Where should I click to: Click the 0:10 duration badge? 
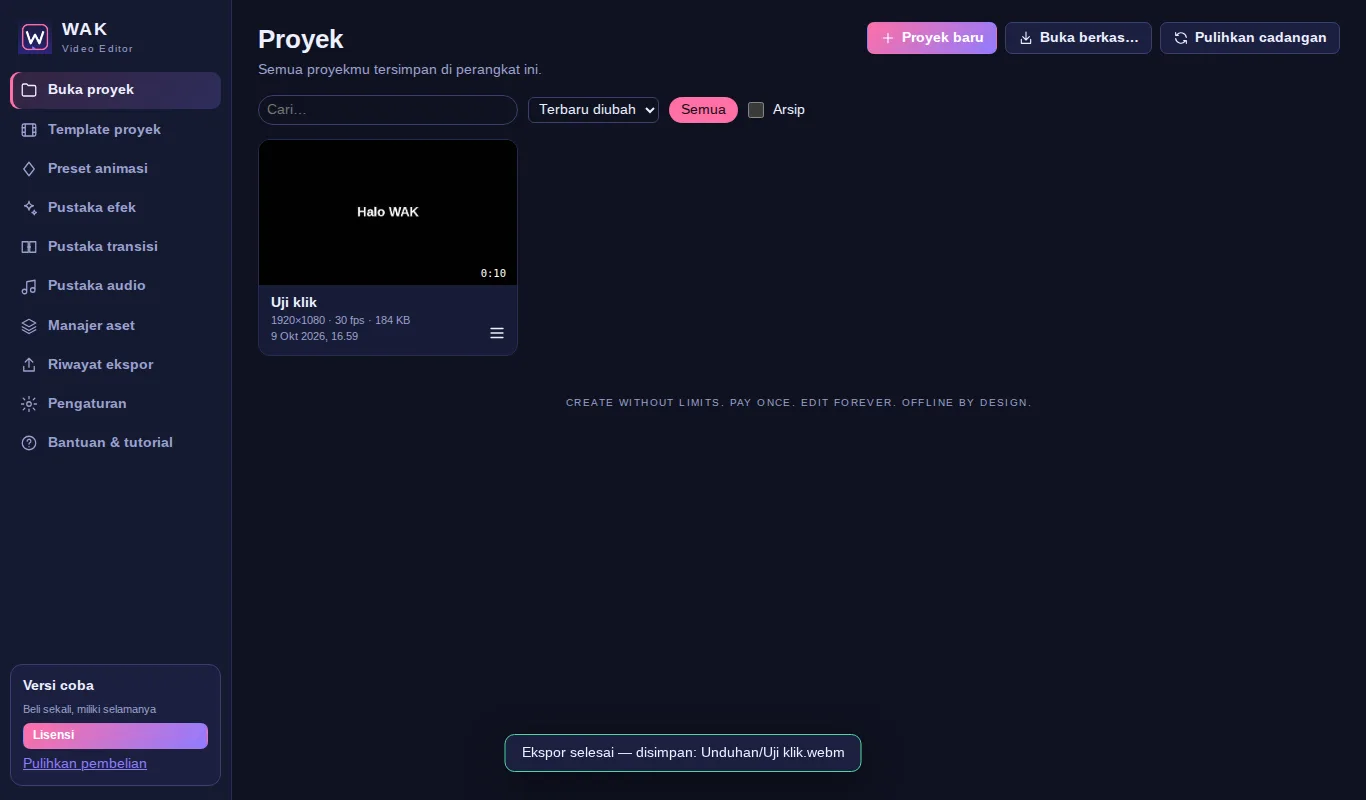click(493, 273)
